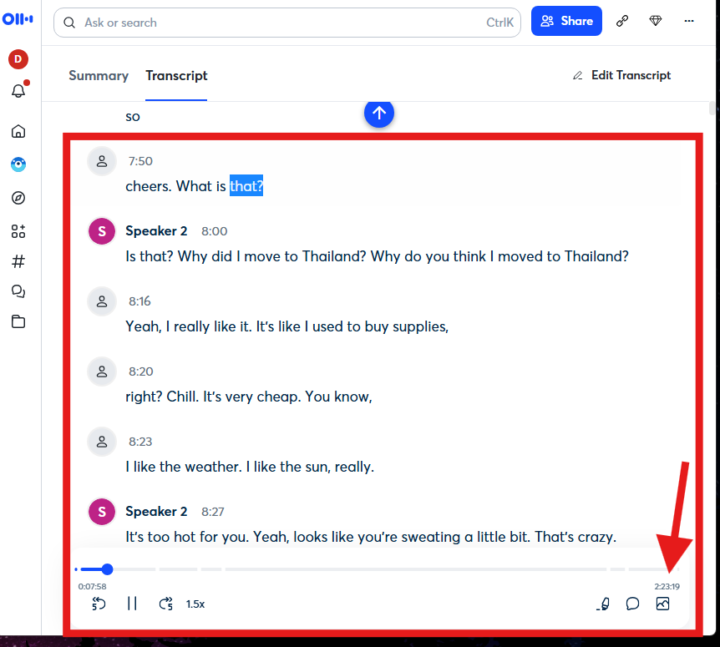Open the diamond upgrade icon

pyautogui.click(x=655, y=21)
